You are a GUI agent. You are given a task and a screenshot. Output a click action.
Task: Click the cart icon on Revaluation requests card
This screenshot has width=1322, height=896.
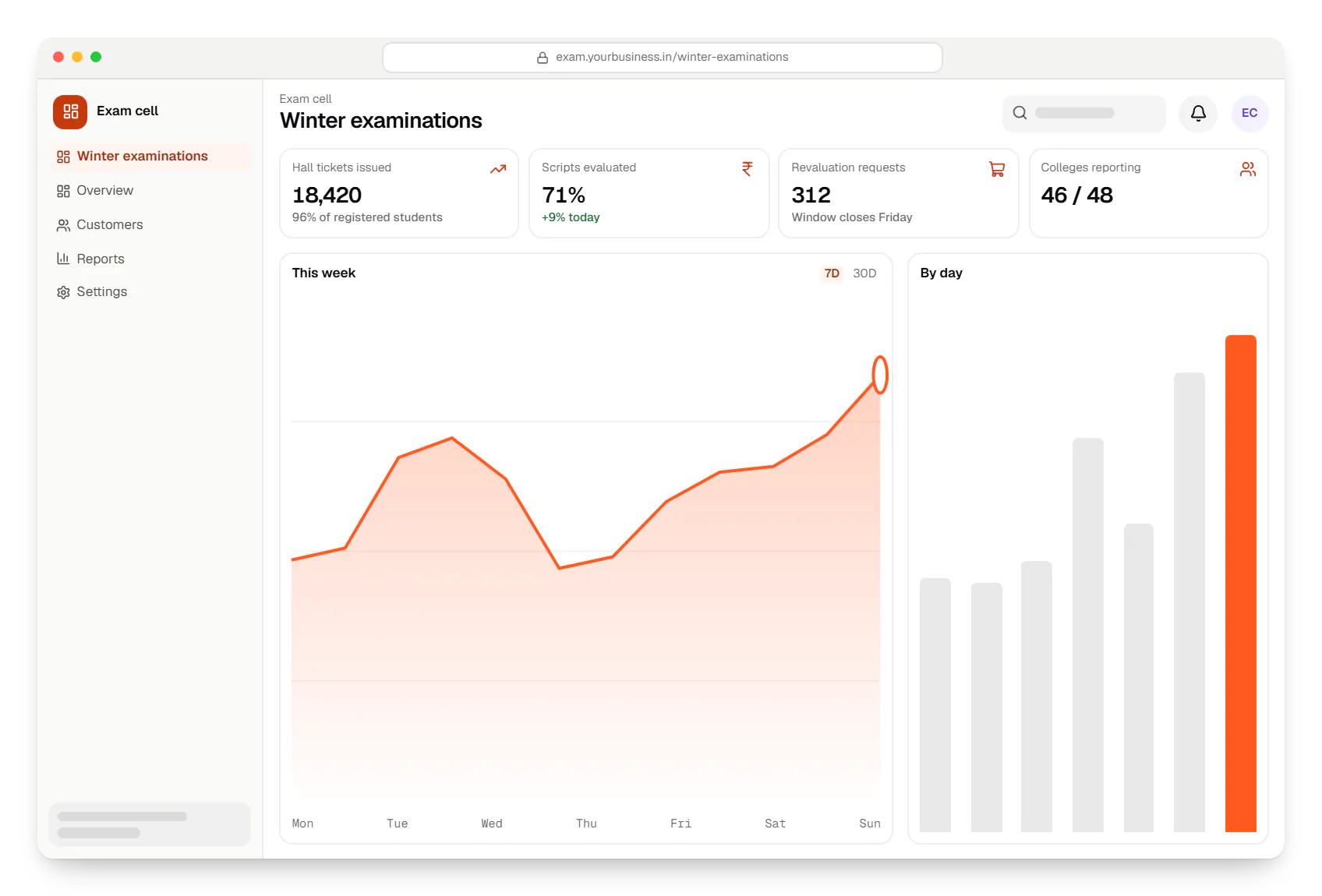tap(997, 169)
